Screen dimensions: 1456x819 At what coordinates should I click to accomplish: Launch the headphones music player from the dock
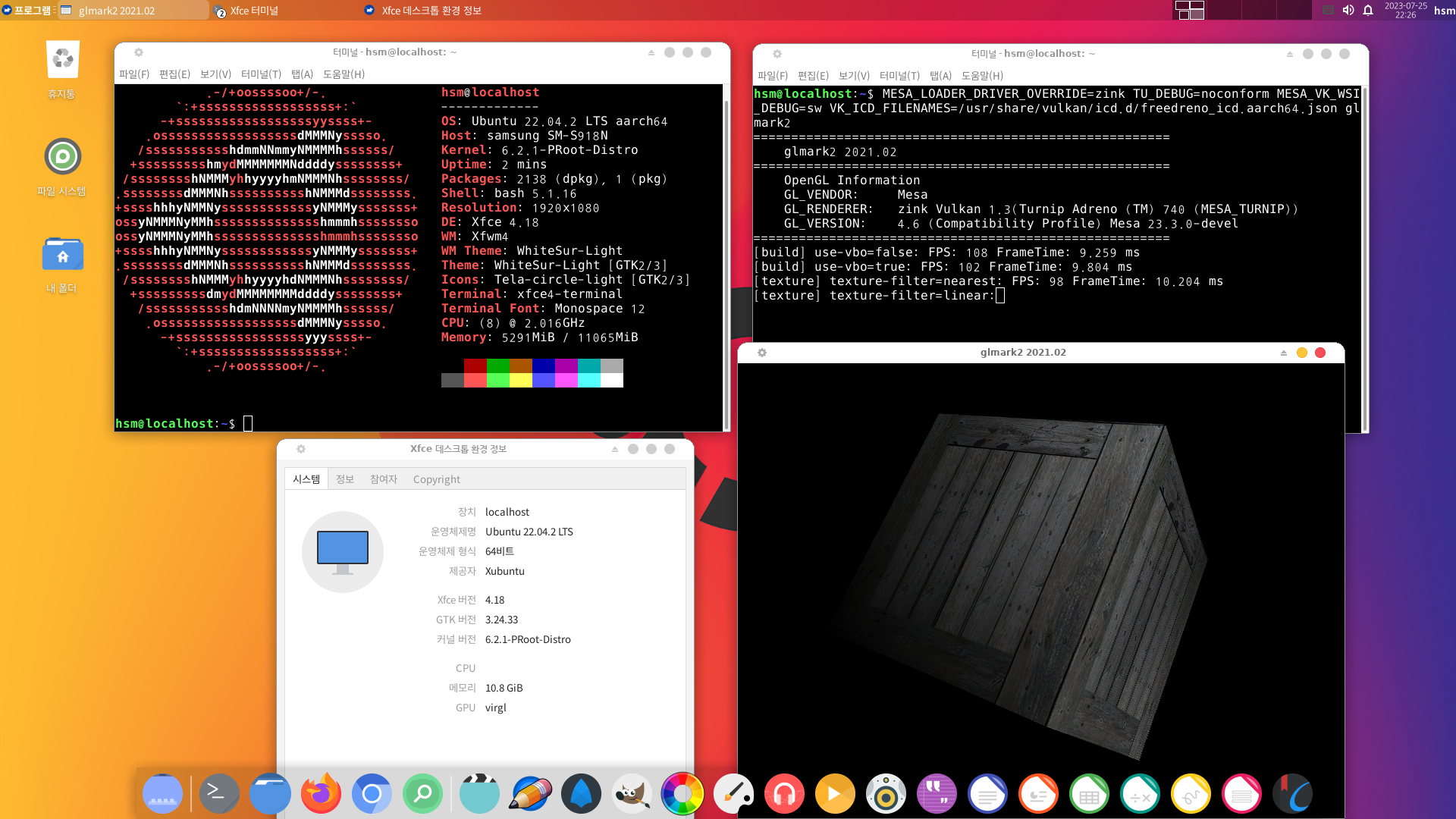pos(784,794)
